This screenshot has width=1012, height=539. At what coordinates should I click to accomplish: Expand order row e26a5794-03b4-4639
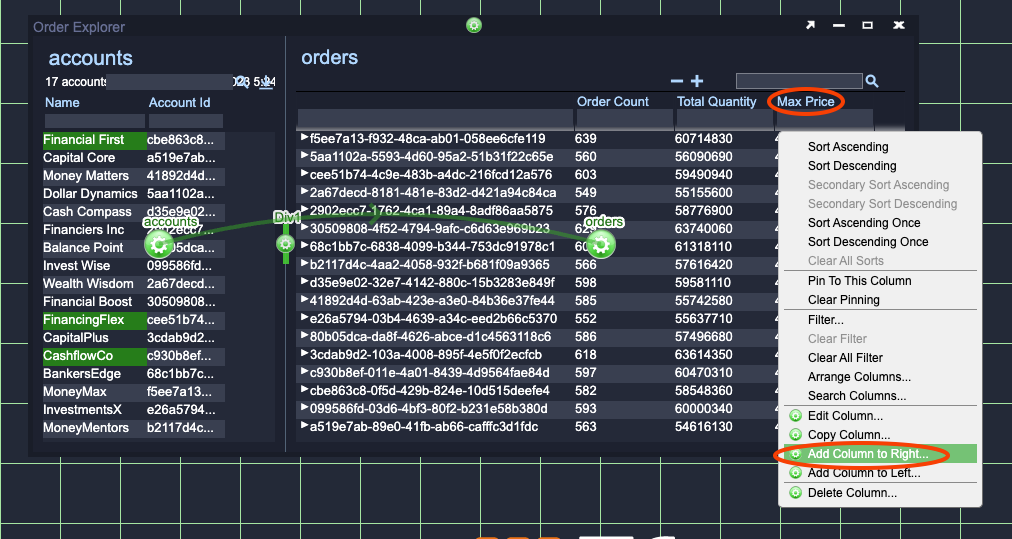[x=305, y=318]
